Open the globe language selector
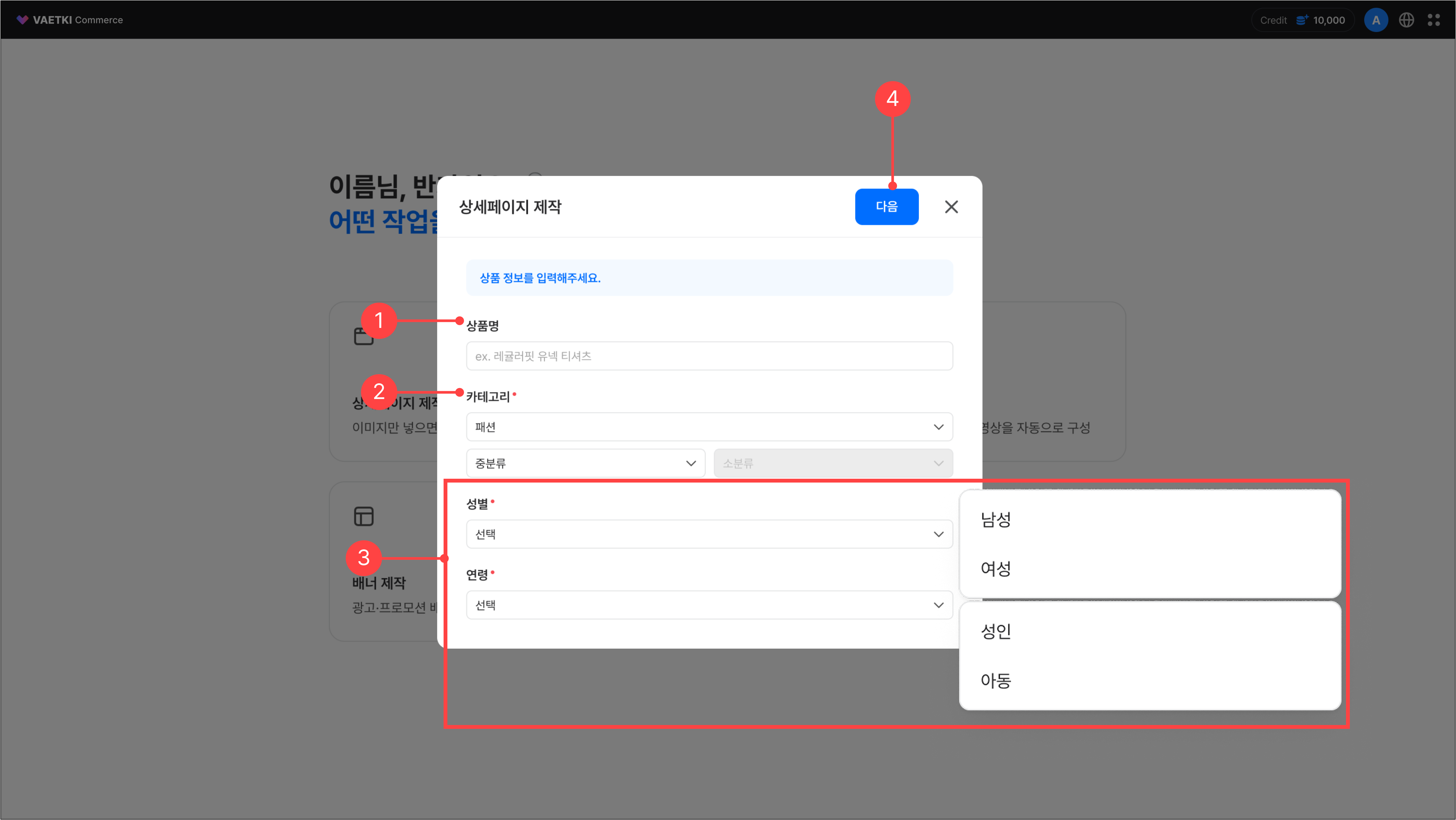The image size is (1456, 820). [1406, 20]
